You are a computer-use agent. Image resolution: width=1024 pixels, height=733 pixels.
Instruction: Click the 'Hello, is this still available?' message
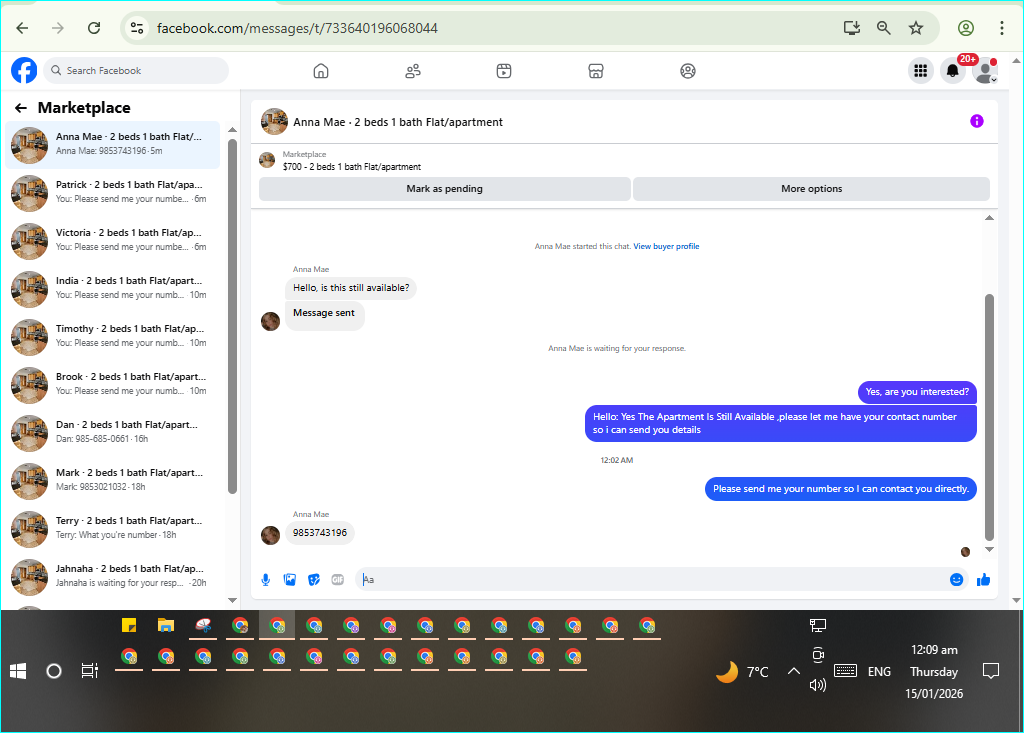351,288
